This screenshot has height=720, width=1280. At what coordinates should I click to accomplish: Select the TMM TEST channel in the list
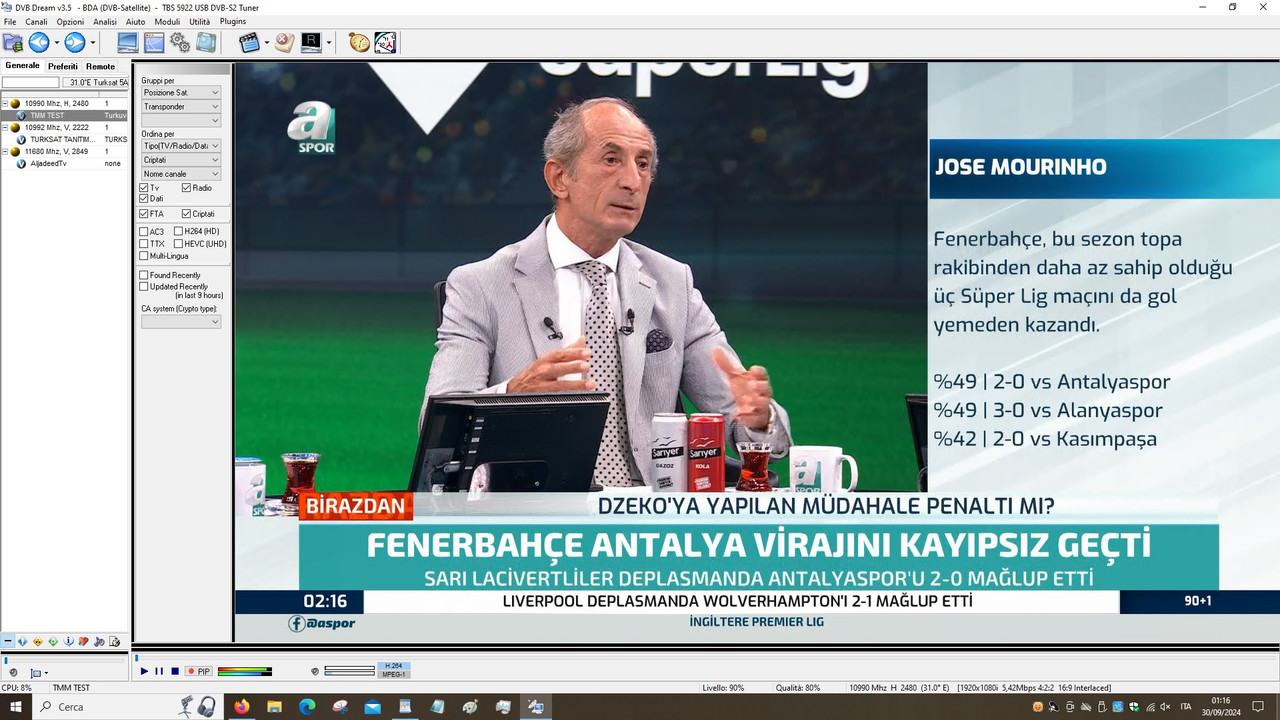click(x=47, y=115)
